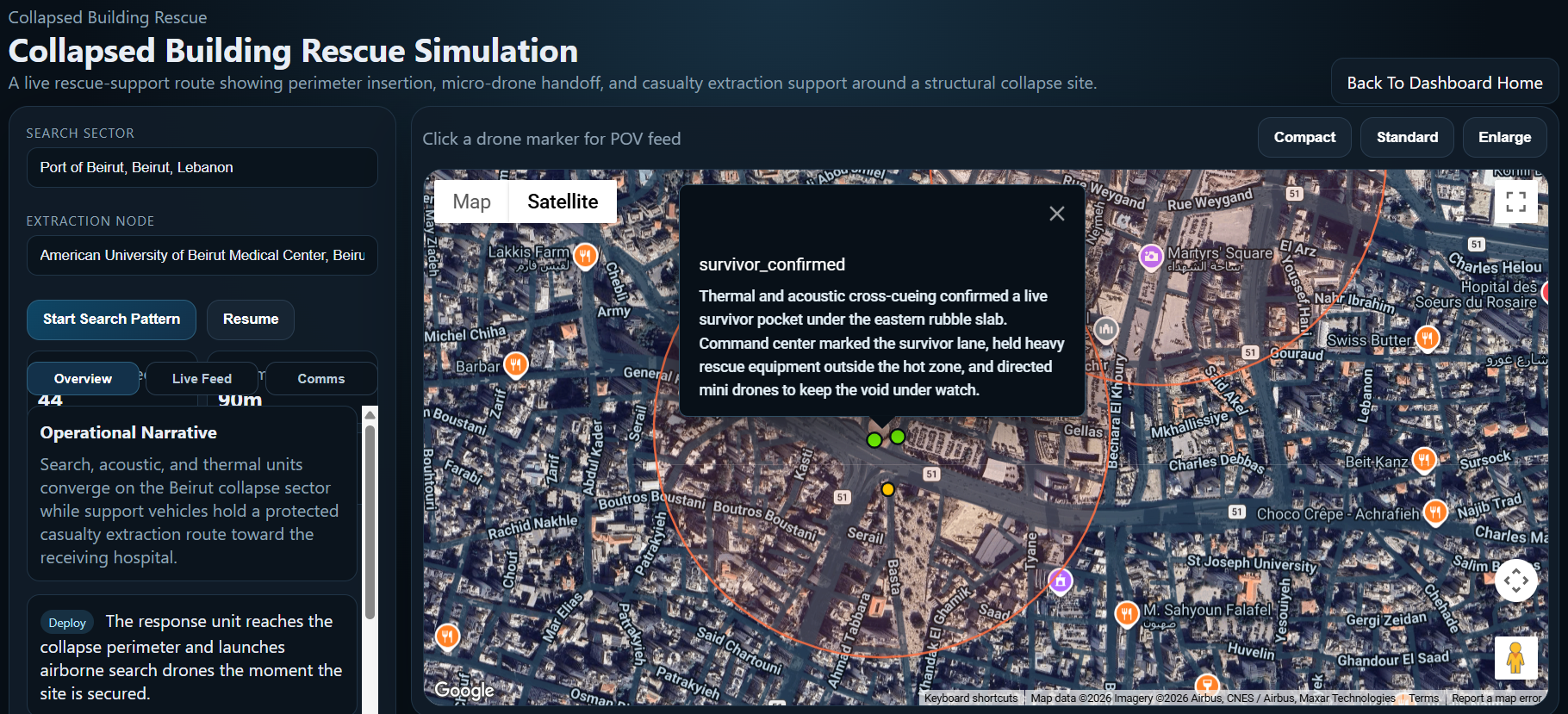Switch to Satellite view type
Image resolution: width=1568 pixels, height=714 pixels.
pos(563,202)
